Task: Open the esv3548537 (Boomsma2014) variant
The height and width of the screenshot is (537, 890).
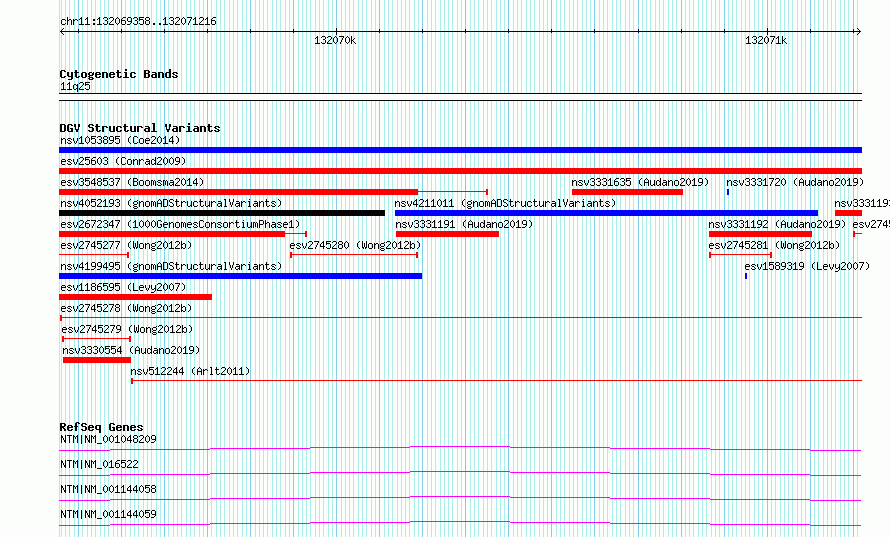Action: pyautogui.click(x=132, y=182)
